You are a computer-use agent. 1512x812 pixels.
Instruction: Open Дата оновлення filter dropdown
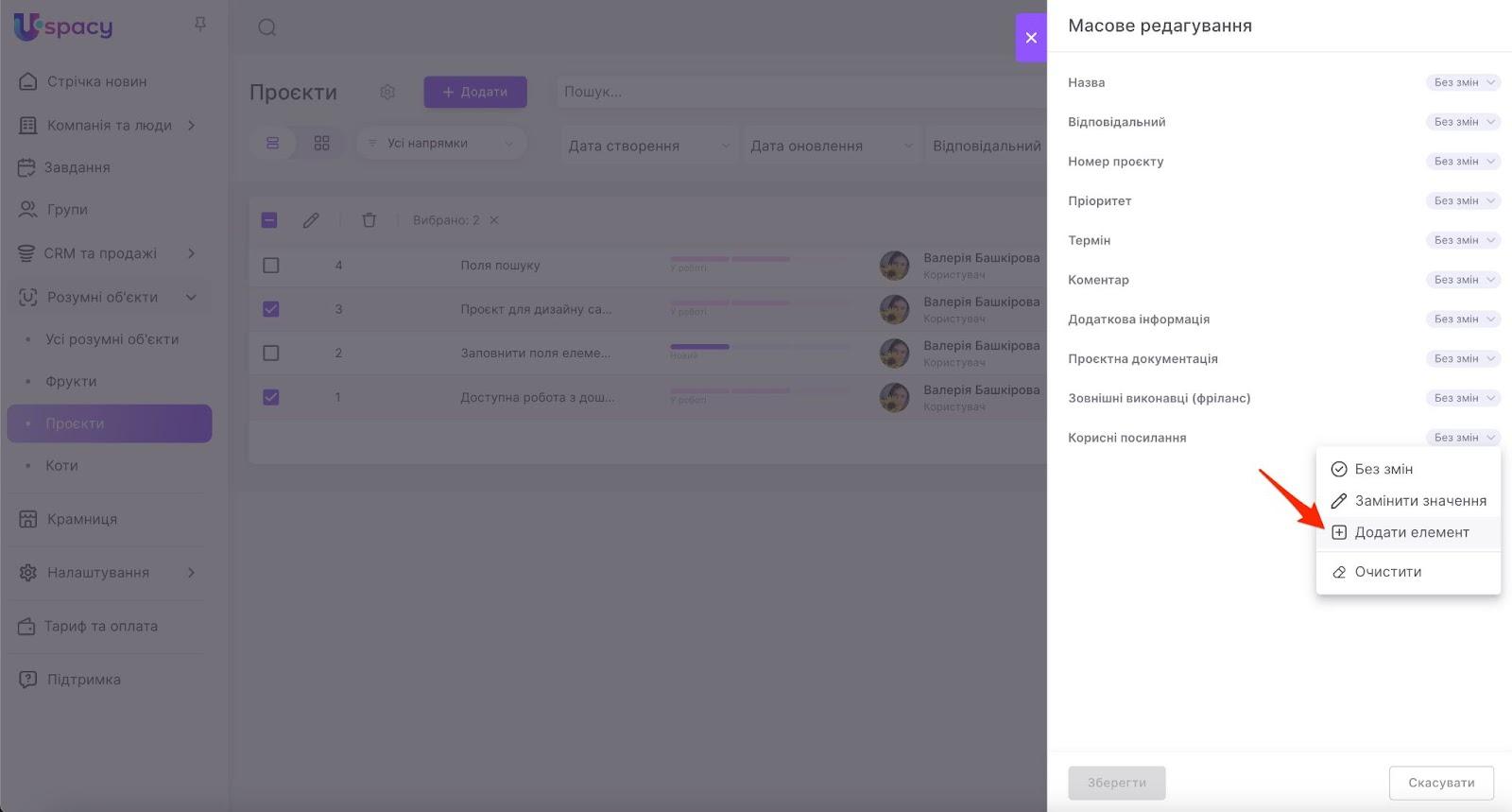[832, 146]
